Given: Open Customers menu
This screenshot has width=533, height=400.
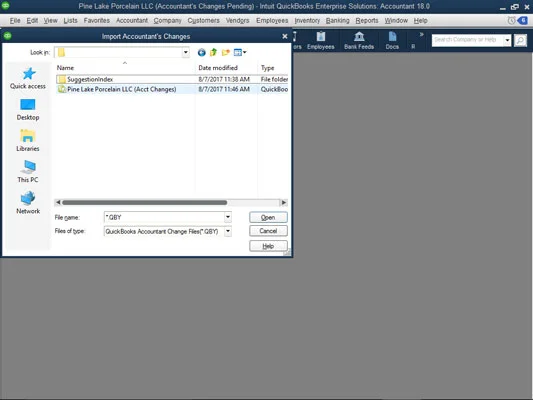Looking at the screenshot, I should point(204,21).
